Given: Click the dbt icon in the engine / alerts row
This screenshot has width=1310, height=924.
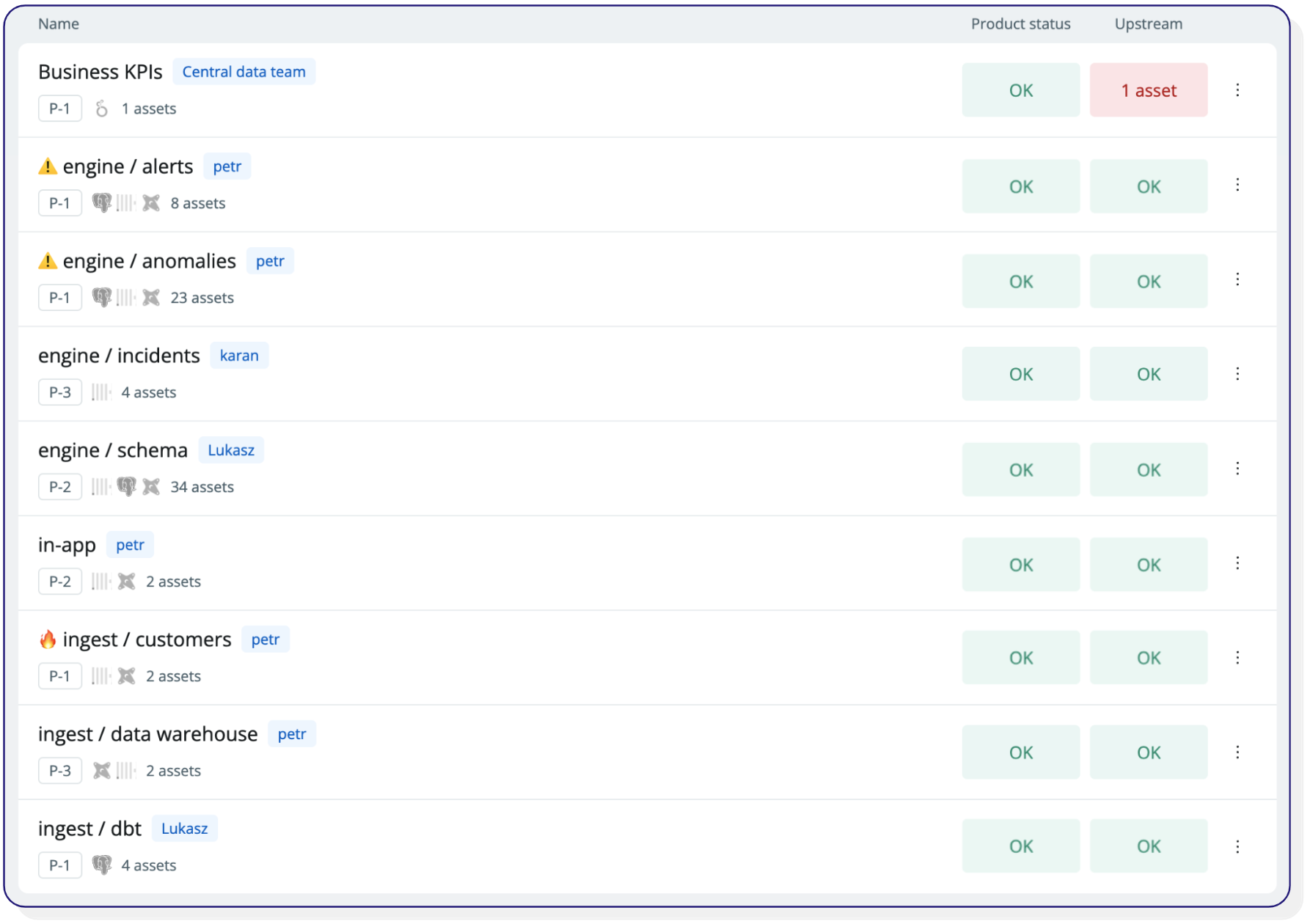Looking at the screenshot, I should point(151,203).
